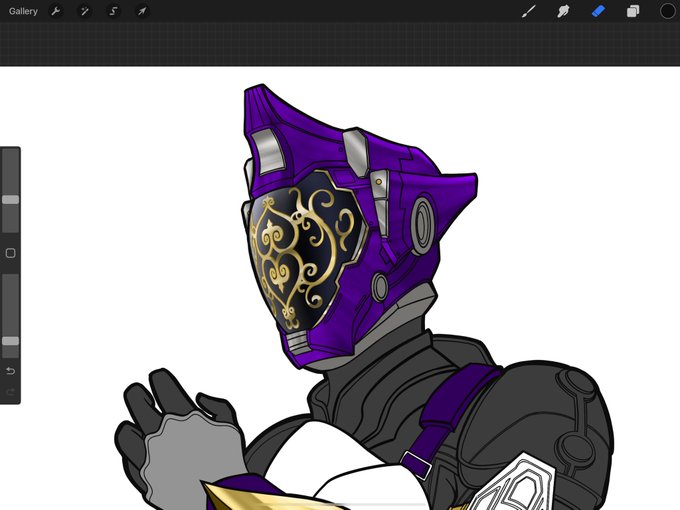Activate the Transform arrow tool
The height and width of the screenshot is (510, 680).
point(142,11)
